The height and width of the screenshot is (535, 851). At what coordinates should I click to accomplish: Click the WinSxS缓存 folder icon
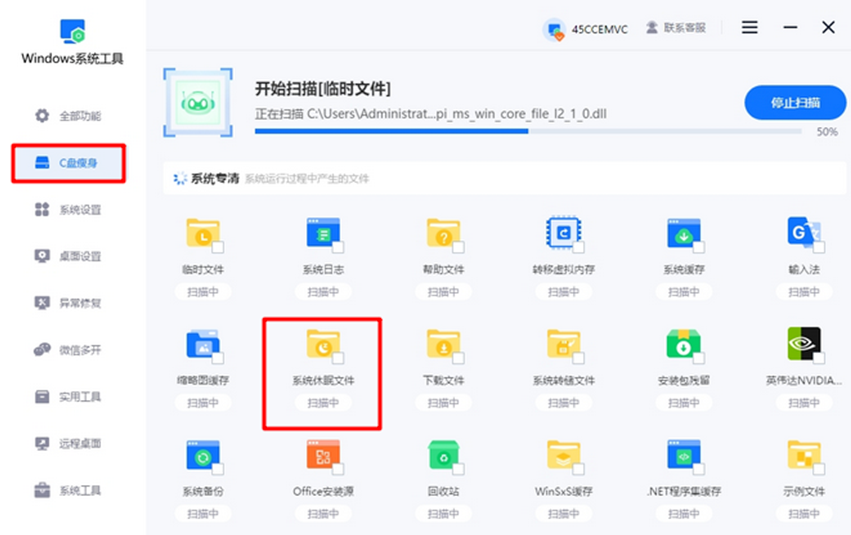563,455
